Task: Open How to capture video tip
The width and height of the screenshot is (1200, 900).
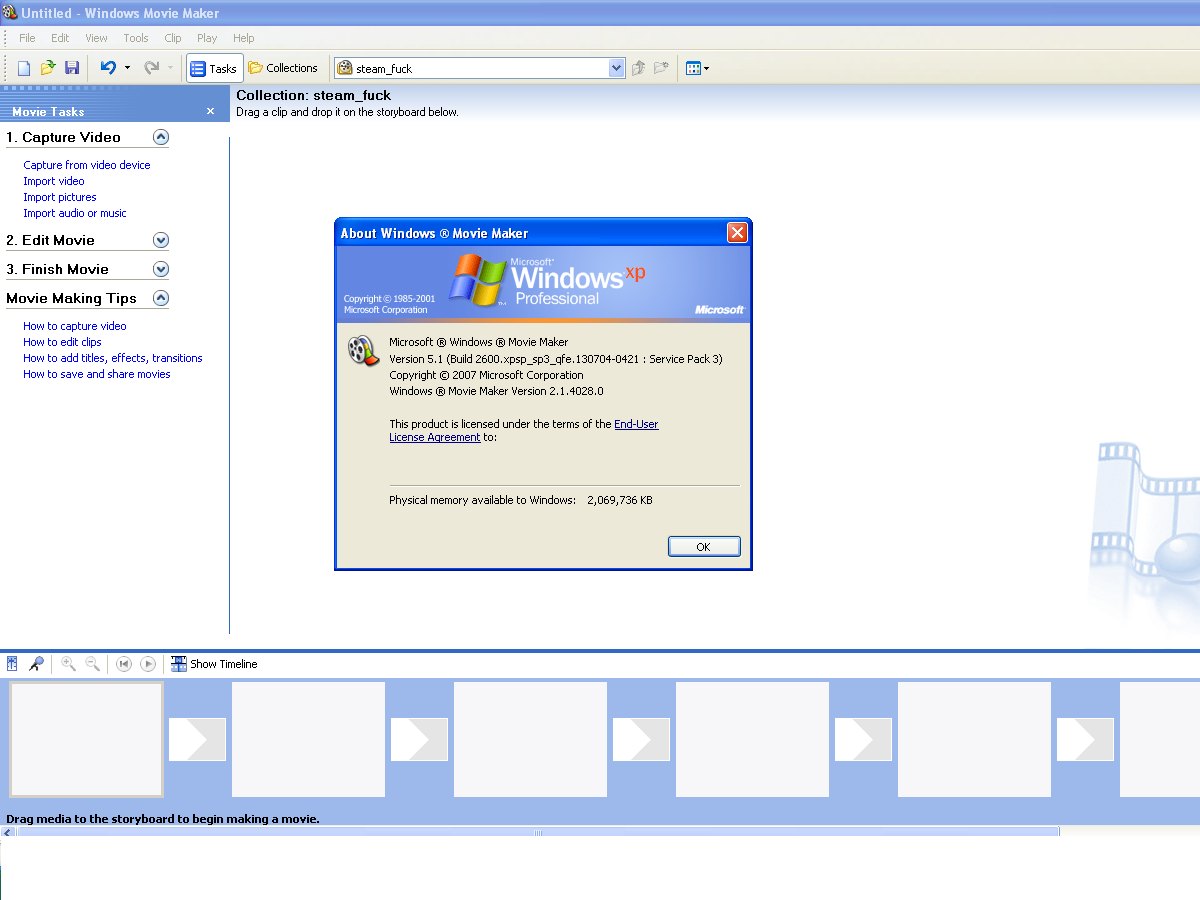Action: pos(75,326)
